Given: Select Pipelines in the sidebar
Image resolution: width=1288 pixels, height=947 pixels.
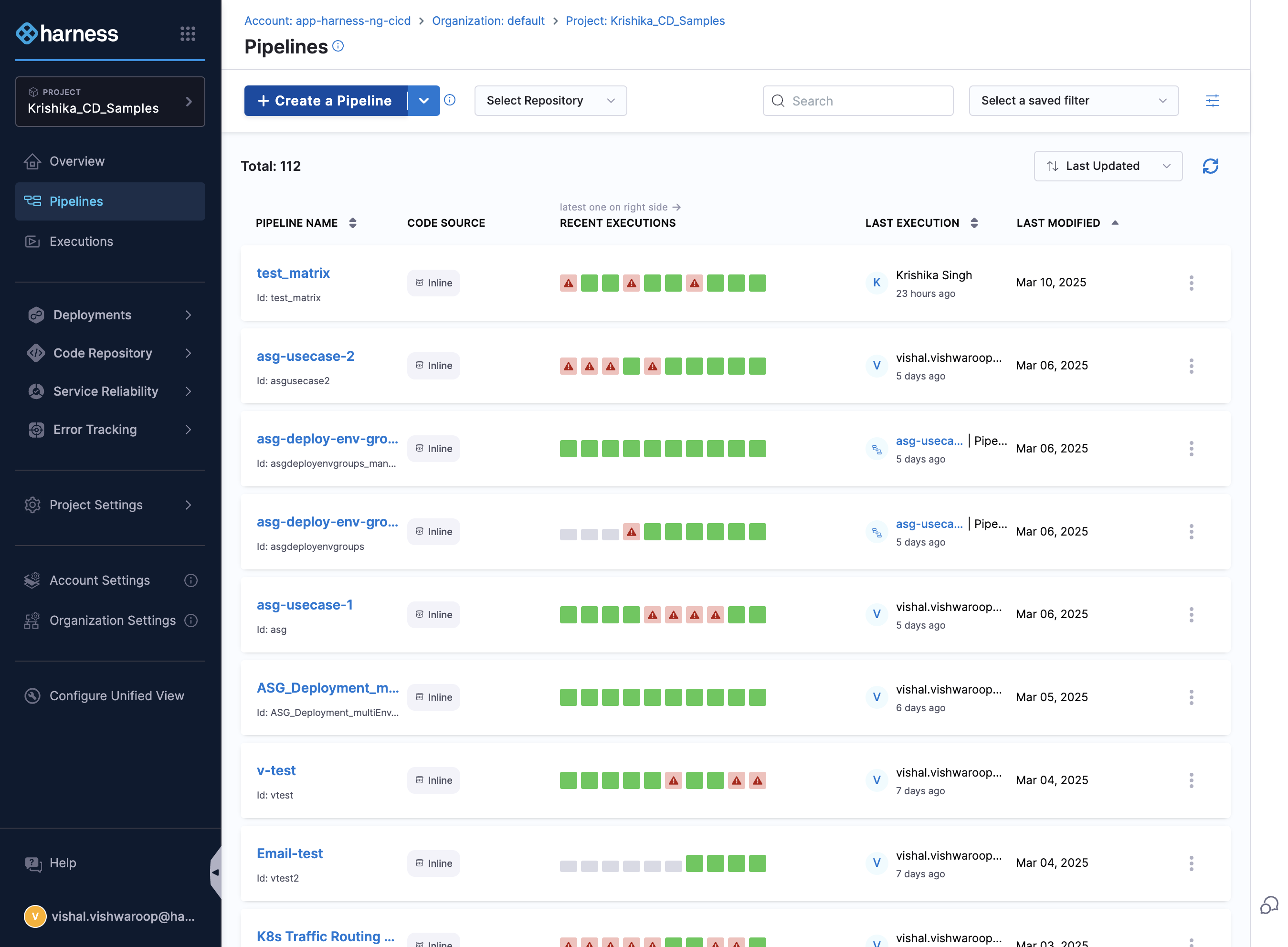Looking at the screenshot, I should pyautogui.click(x=110, y=201).
